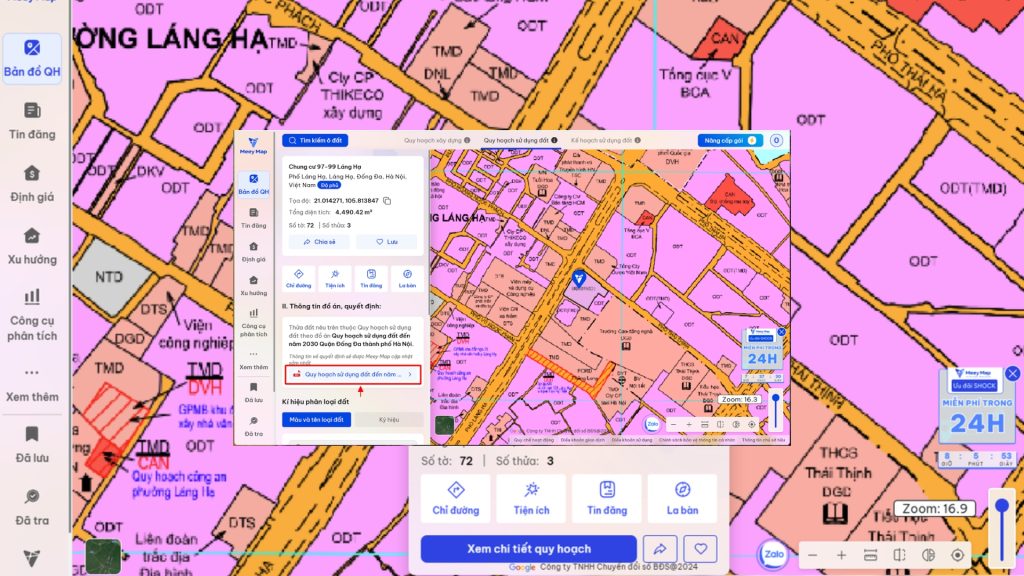Expand Xem thêm in the main sidebar

tap(32, 383)
